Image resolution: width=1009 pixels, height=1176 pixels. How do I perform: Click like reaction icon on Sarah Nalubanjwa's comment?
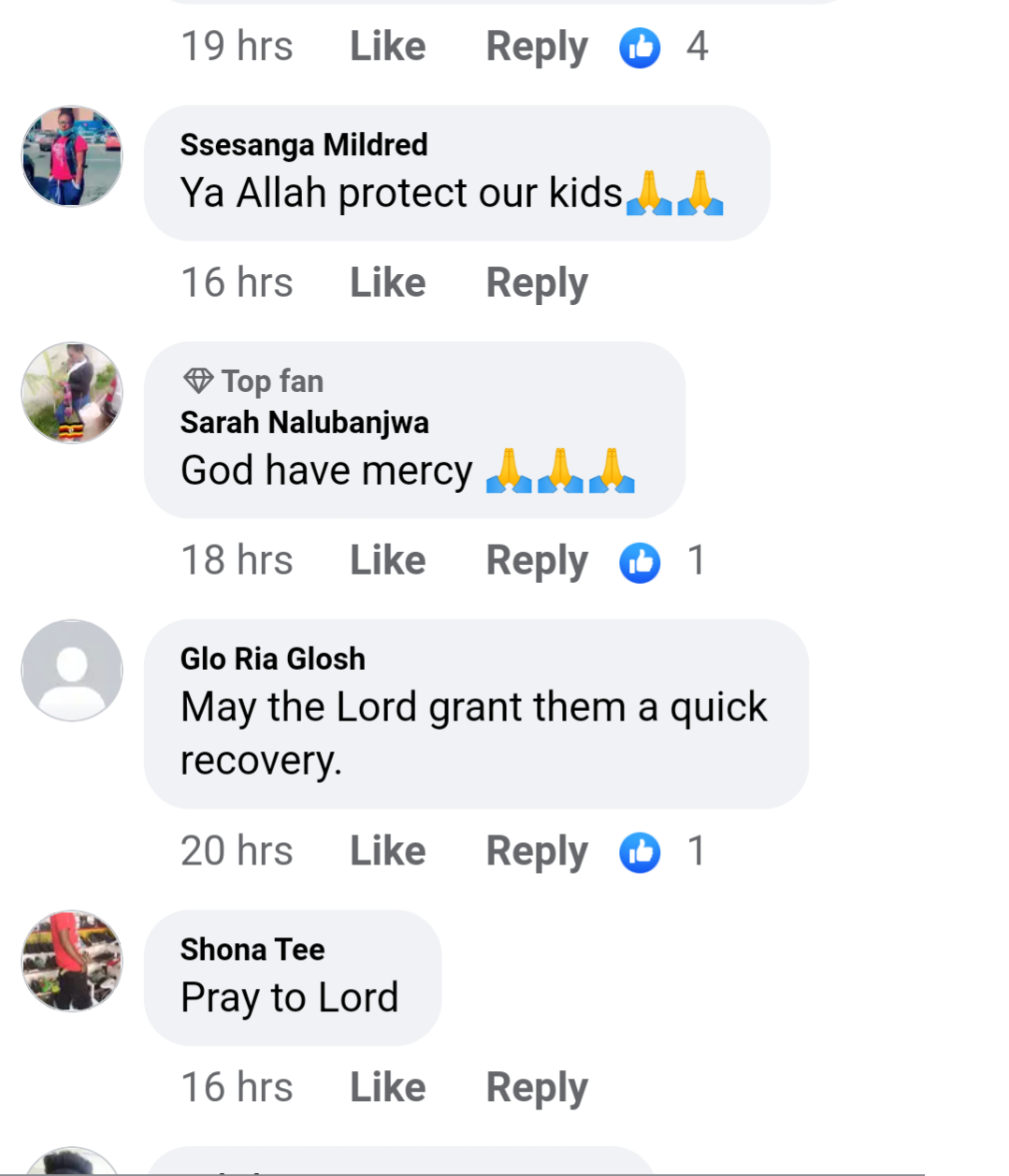(x=640, y=562)
